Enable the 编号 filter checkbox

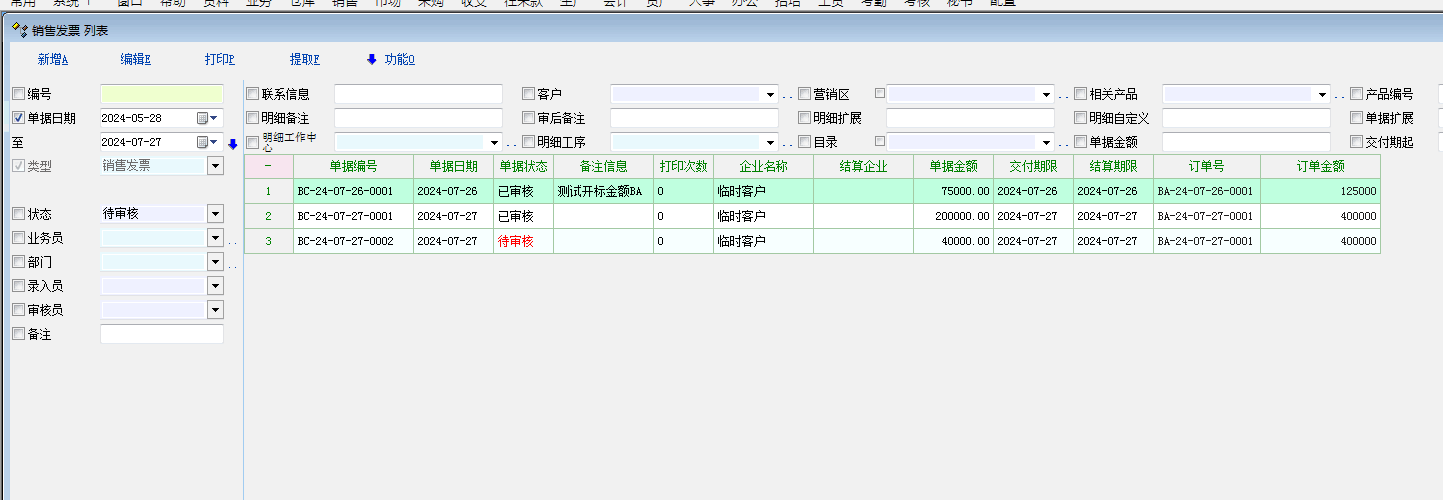[18, 94]
